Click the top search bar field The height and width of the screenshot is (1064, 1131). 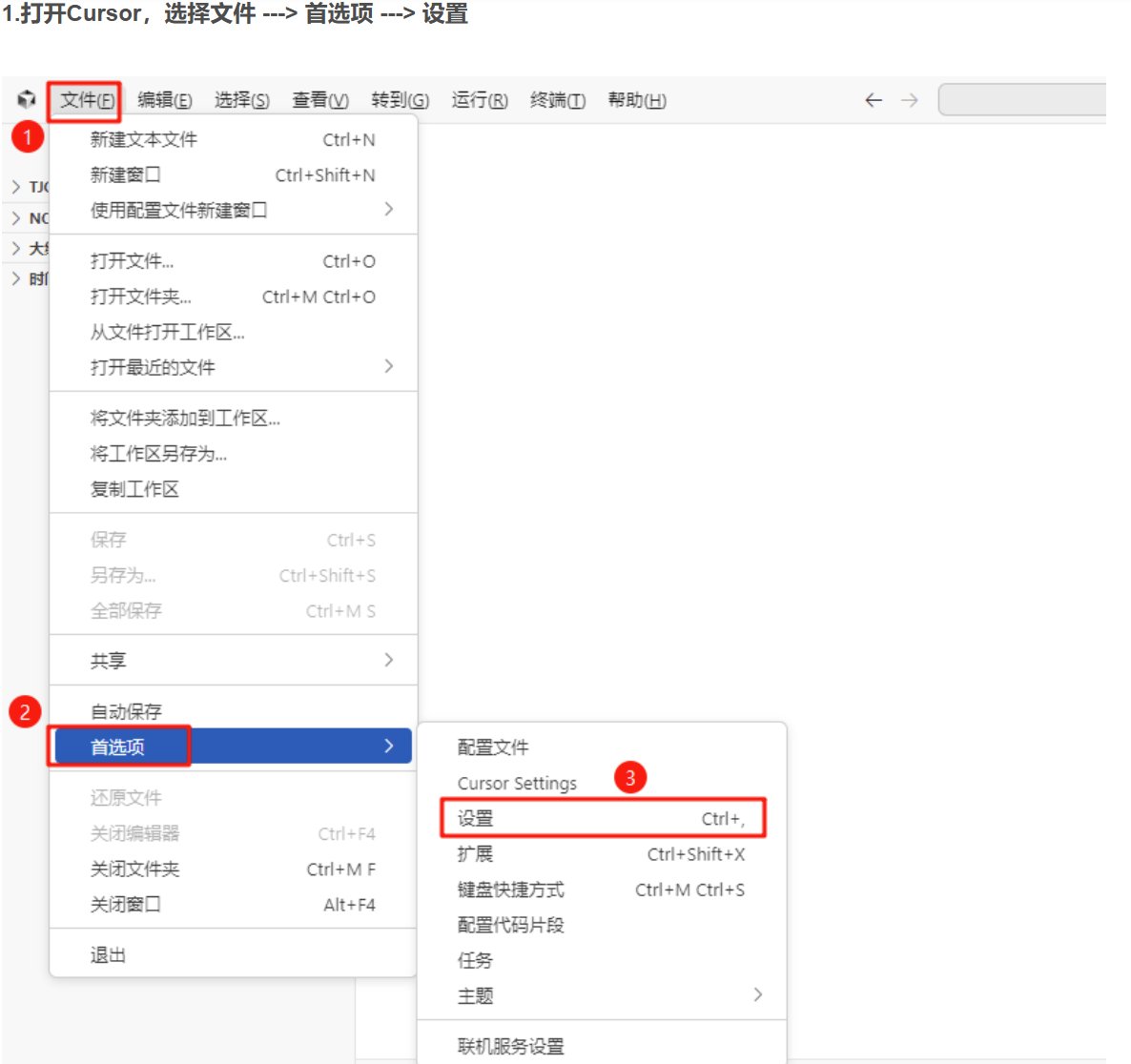coord(1022,99)
